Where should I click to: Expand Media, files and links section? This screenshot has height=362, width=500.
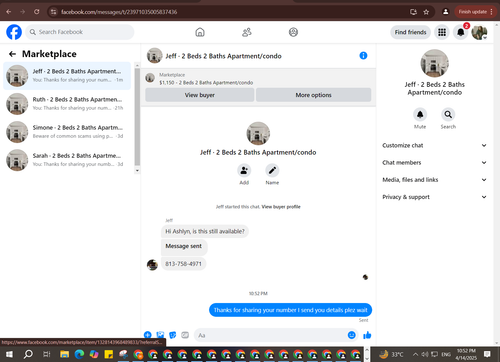(x=434, y=180)
